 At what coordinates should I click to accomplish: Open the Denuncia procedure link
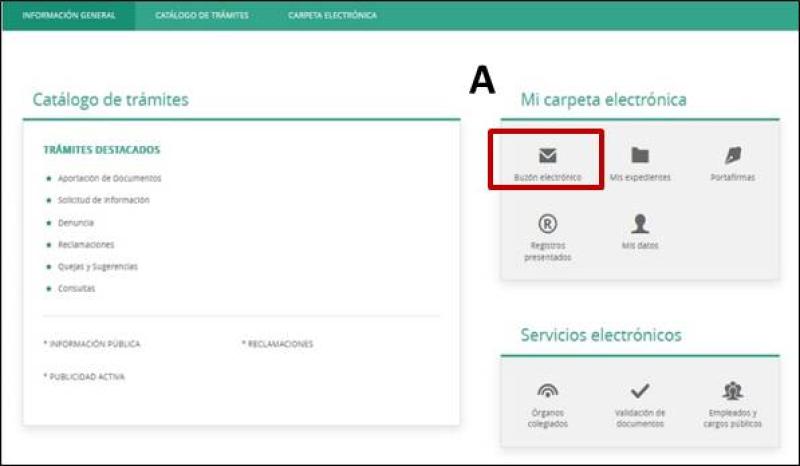[x=76, y=222]
